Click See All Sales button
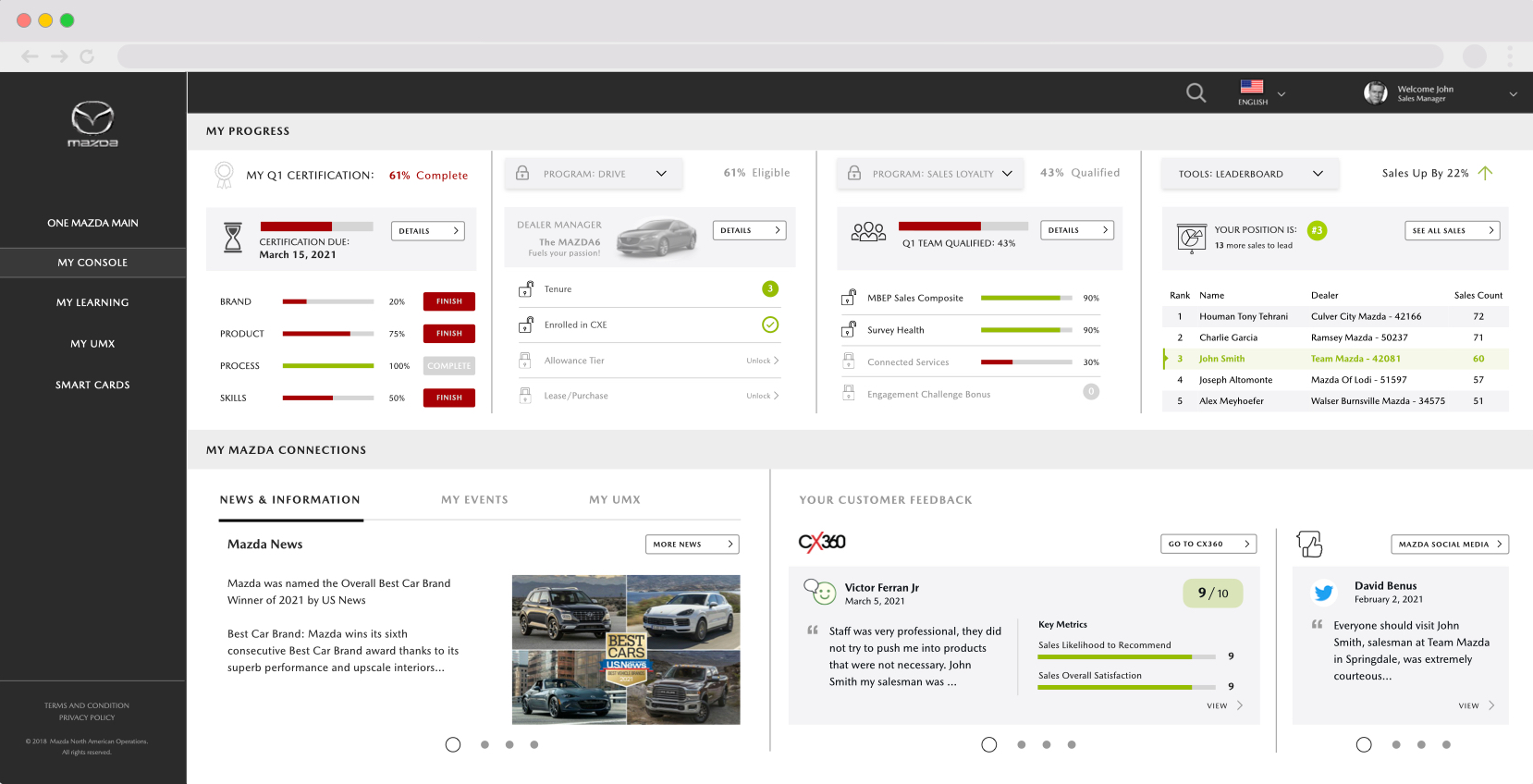Screen dimensions: 1533x784 pos(1453,230)
